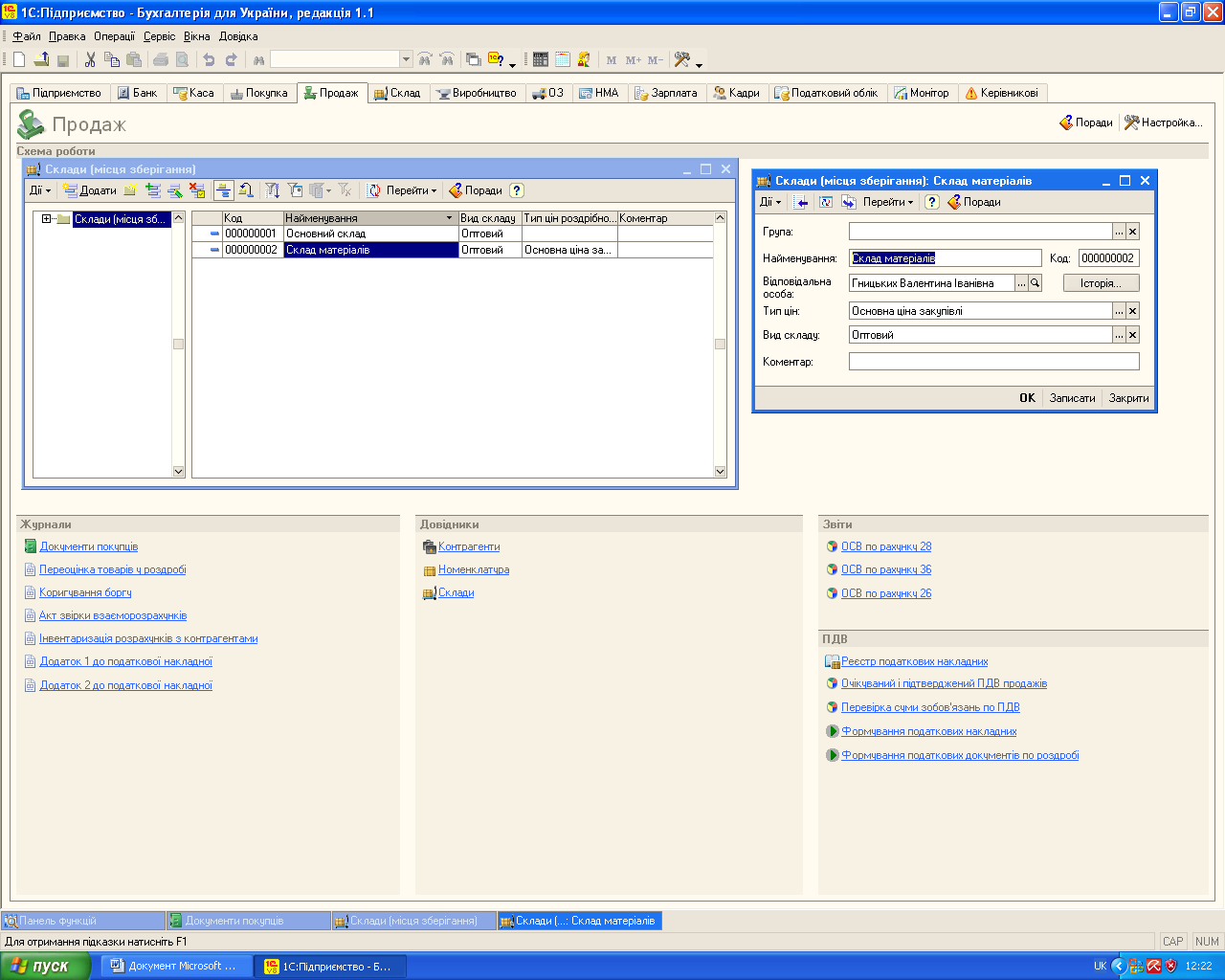
Task: Open Поради in Склади list toolbar
Action: tap(476, 190)
